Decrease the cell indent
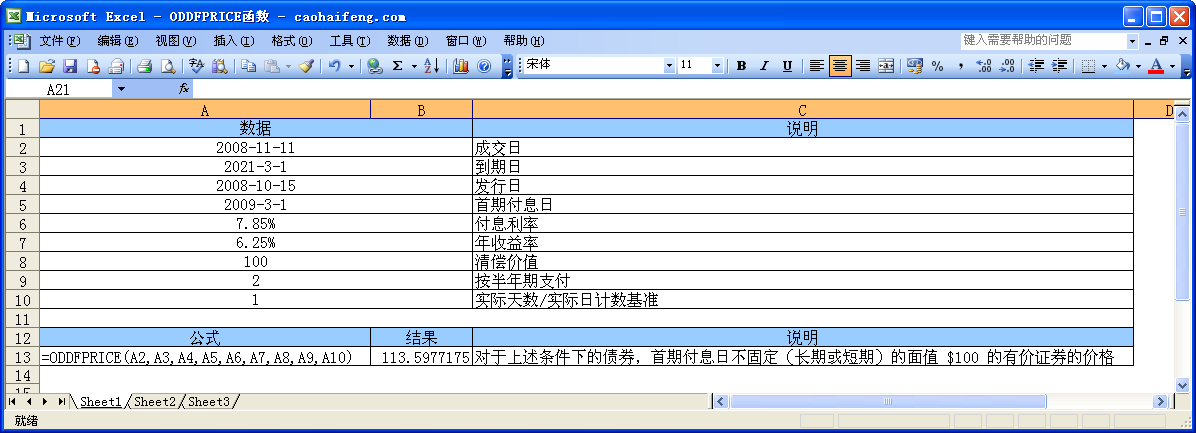The width and height of the screenshot is (1196, 433). click(1036, 66)
